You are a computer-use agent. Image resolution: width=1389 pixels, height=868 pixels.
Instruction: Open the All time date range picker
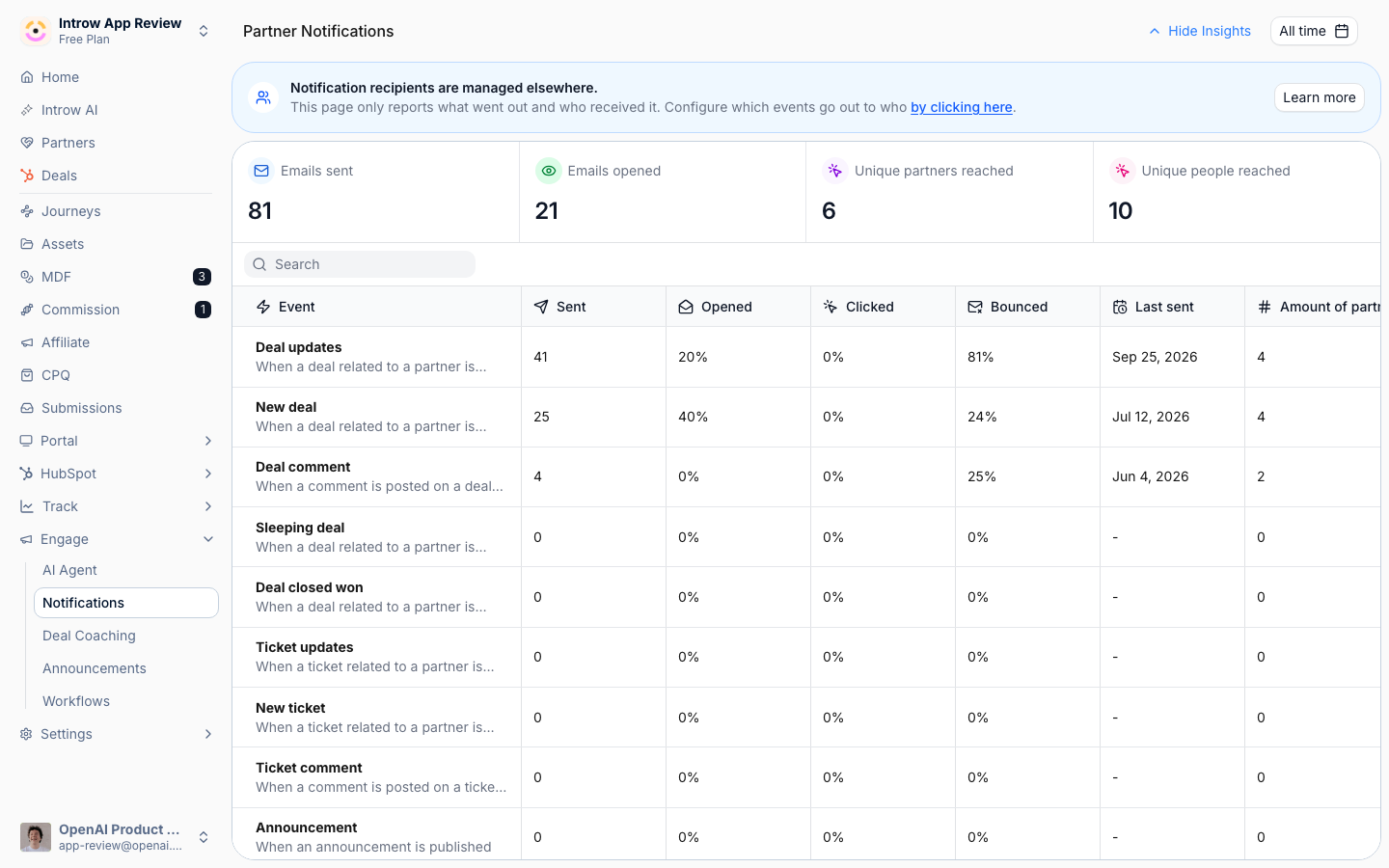coord(1314,31)
